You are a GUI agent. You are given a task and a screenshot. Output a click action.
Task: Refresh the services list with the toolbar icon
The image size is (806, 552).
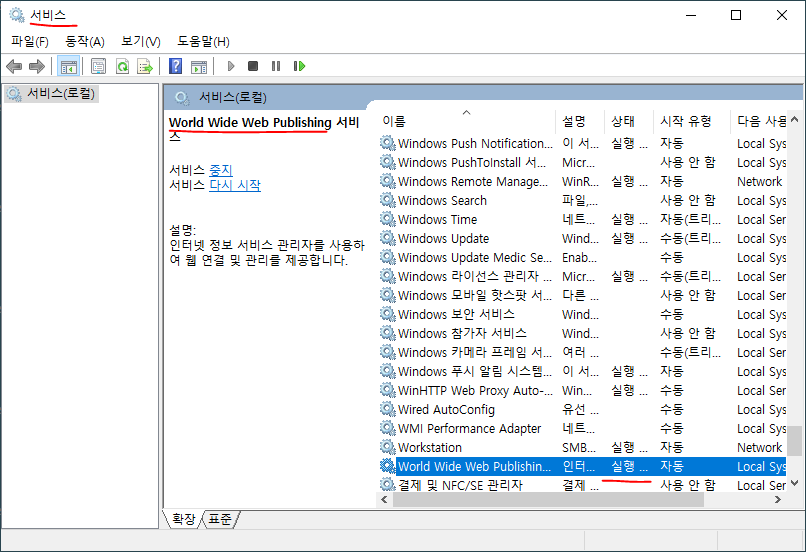pyautogui.click(x=122, y=66)
